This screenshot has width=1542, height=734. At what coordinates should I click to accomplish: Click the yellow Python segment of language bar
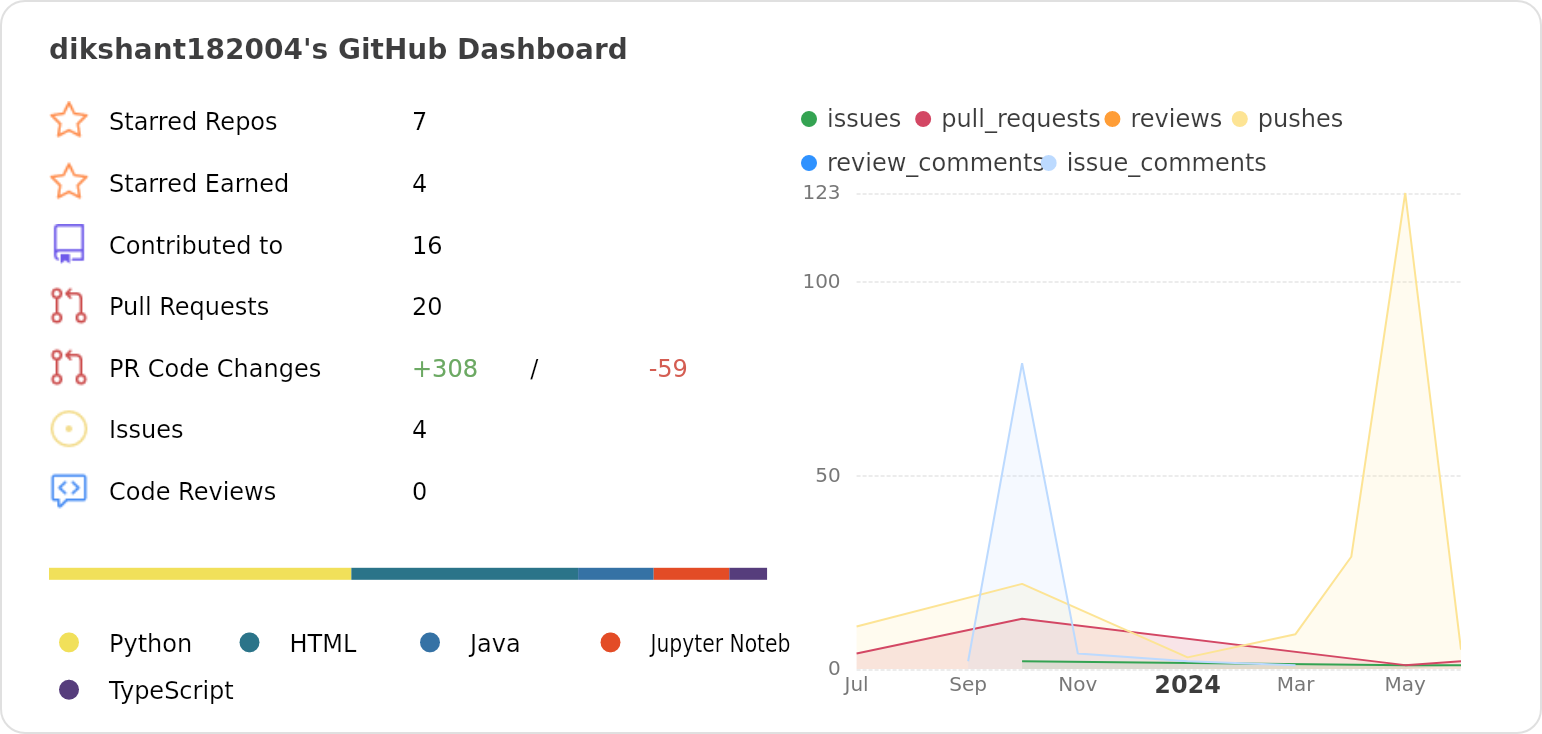click(200, 574)
